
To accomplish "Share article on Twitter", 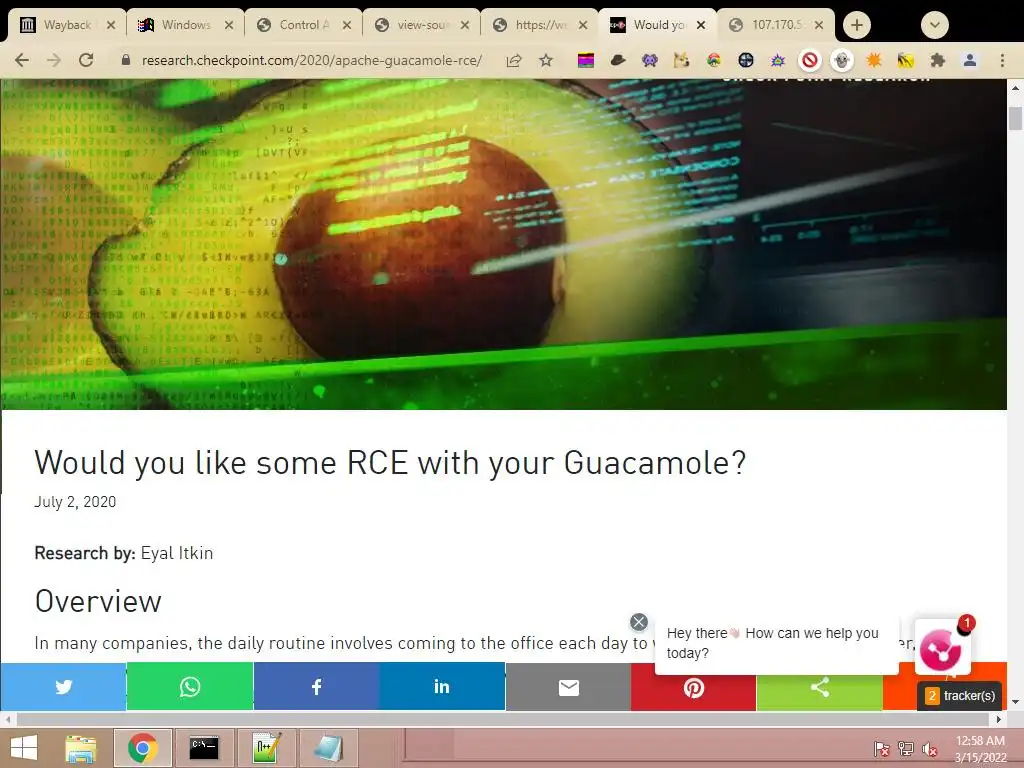I will [x=63, y=686].
